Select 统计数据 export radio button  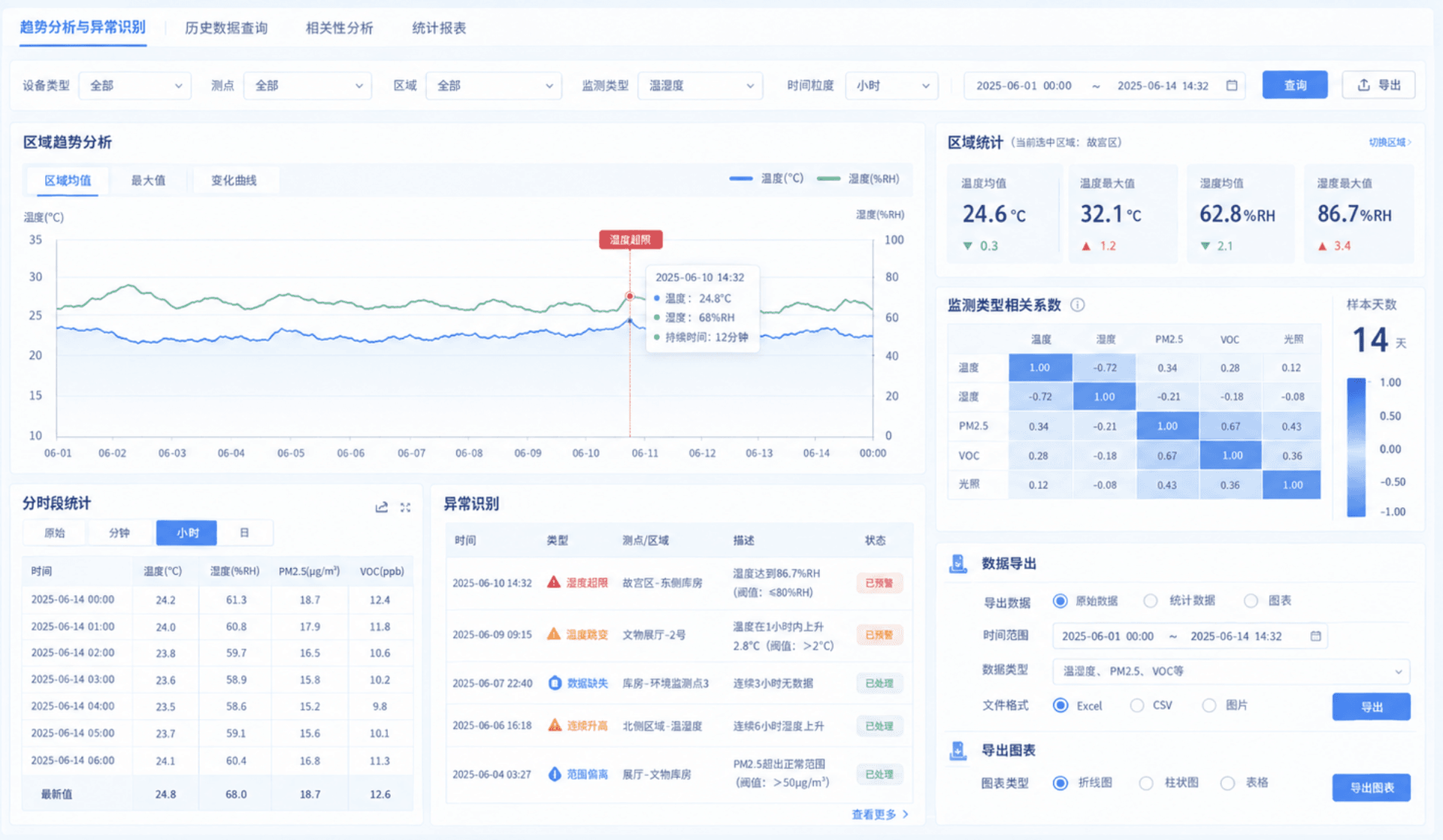pos(1151,601)
